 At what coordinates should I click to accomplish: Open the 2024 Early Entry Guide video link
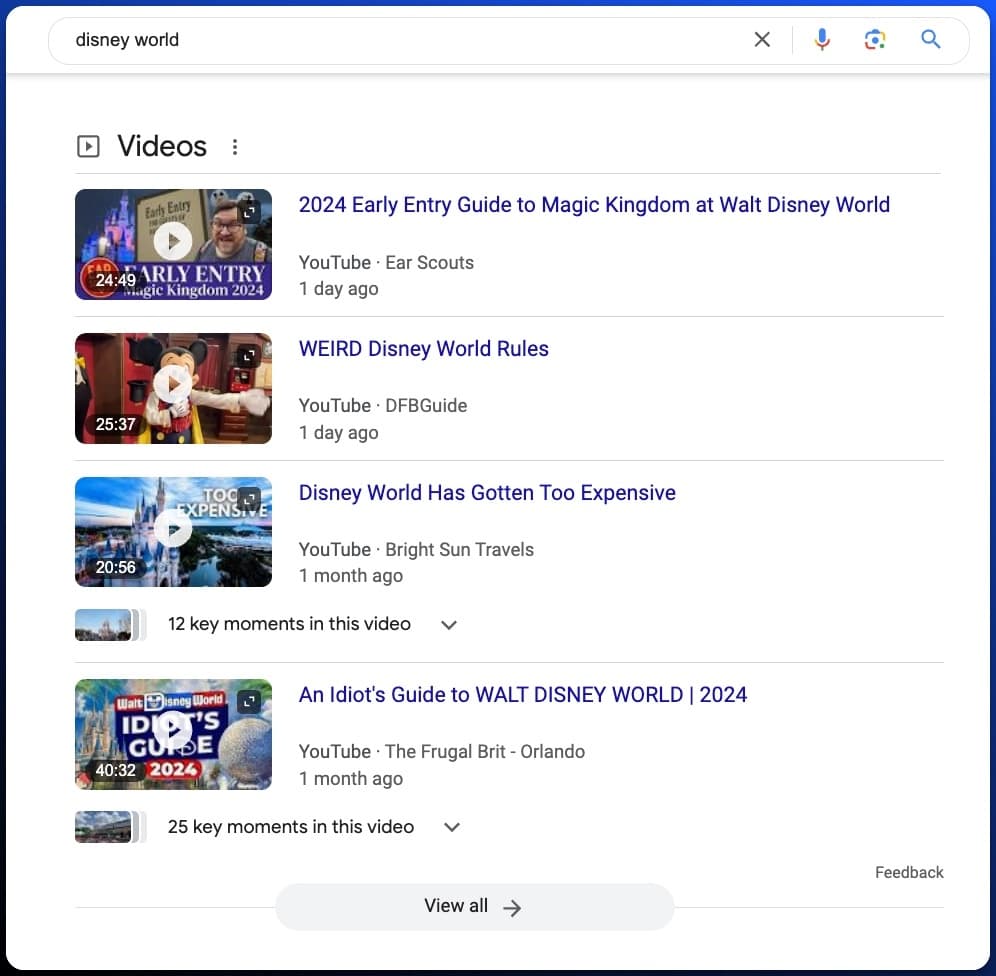pyautogui.click(x=594, y=204)
